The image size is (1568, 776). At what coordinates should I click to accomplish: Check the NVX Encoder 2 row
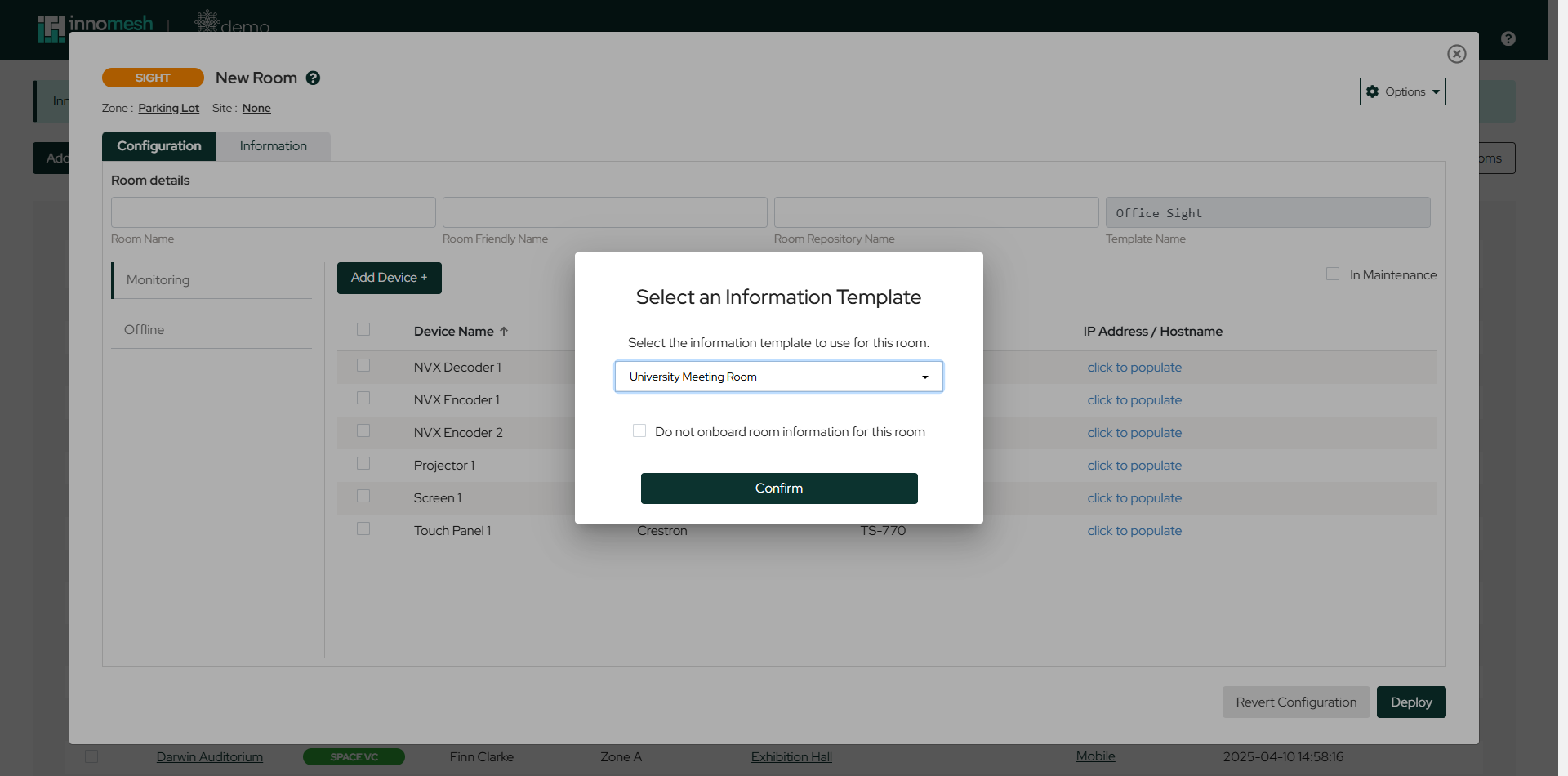pyautogui.click(x=363, y=431)
